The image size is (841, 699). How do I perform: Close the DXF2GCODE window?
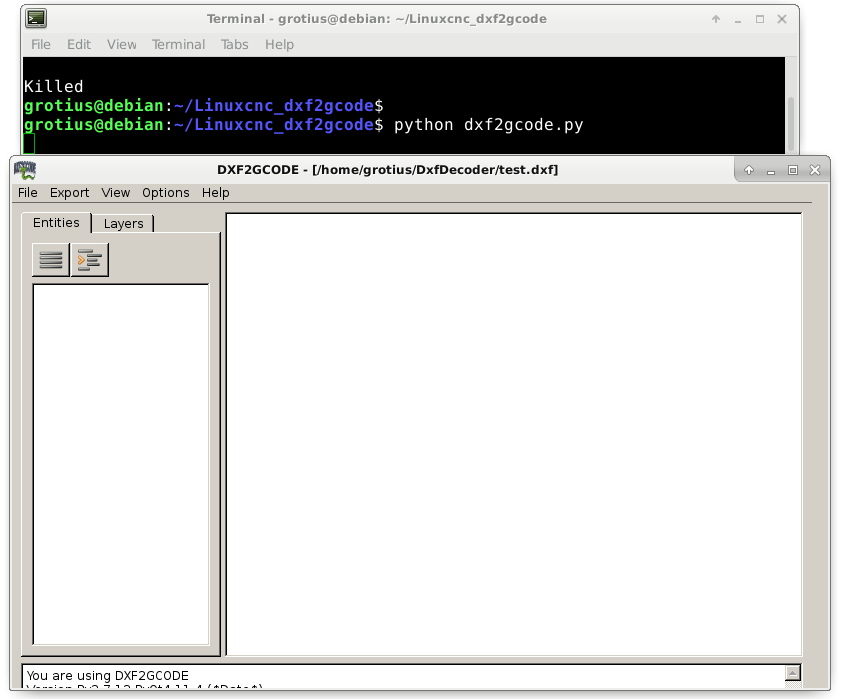click(x=815, y=170)
